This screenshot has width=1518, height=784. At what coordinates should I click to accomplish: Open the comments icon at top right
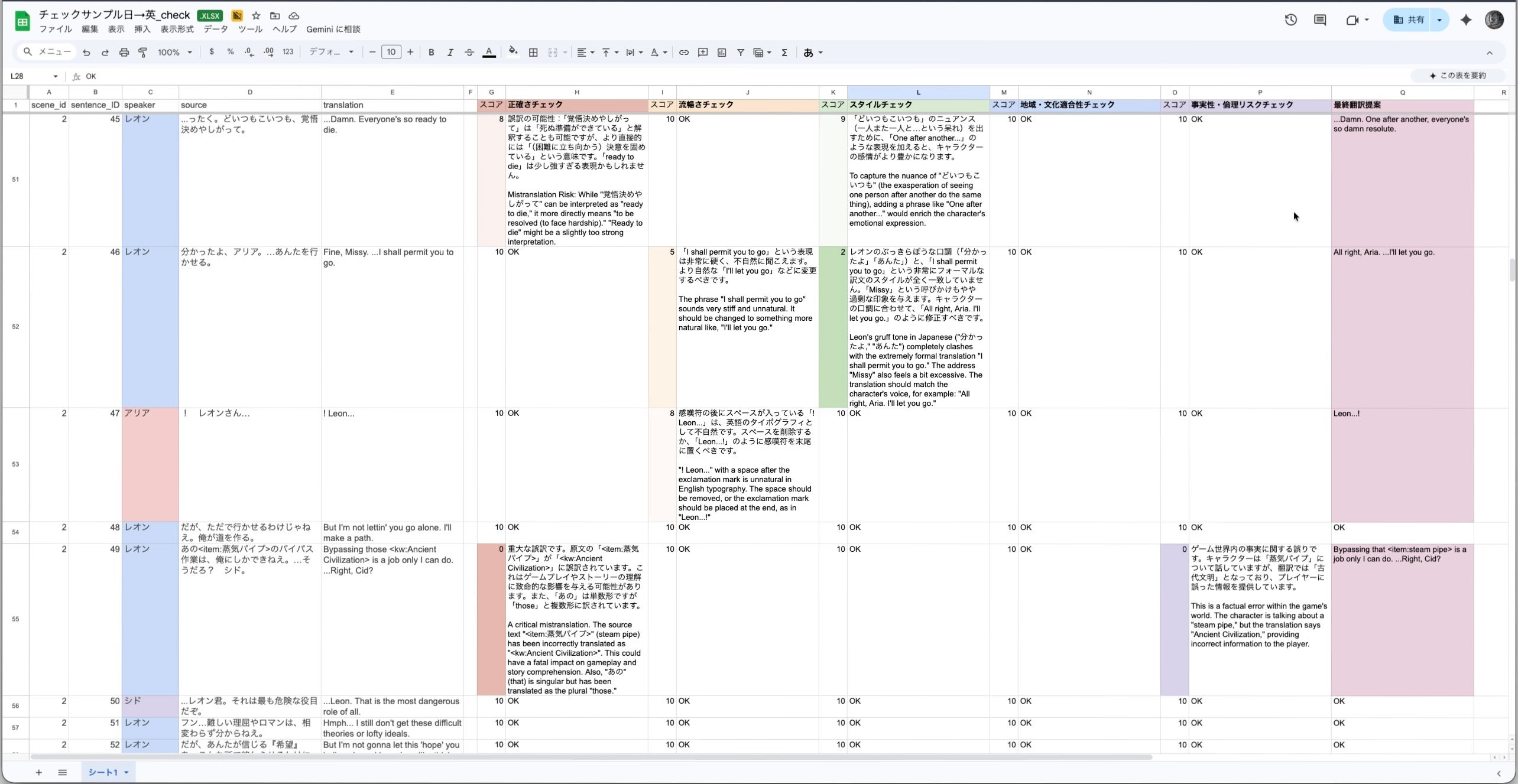click(1319, 19)
